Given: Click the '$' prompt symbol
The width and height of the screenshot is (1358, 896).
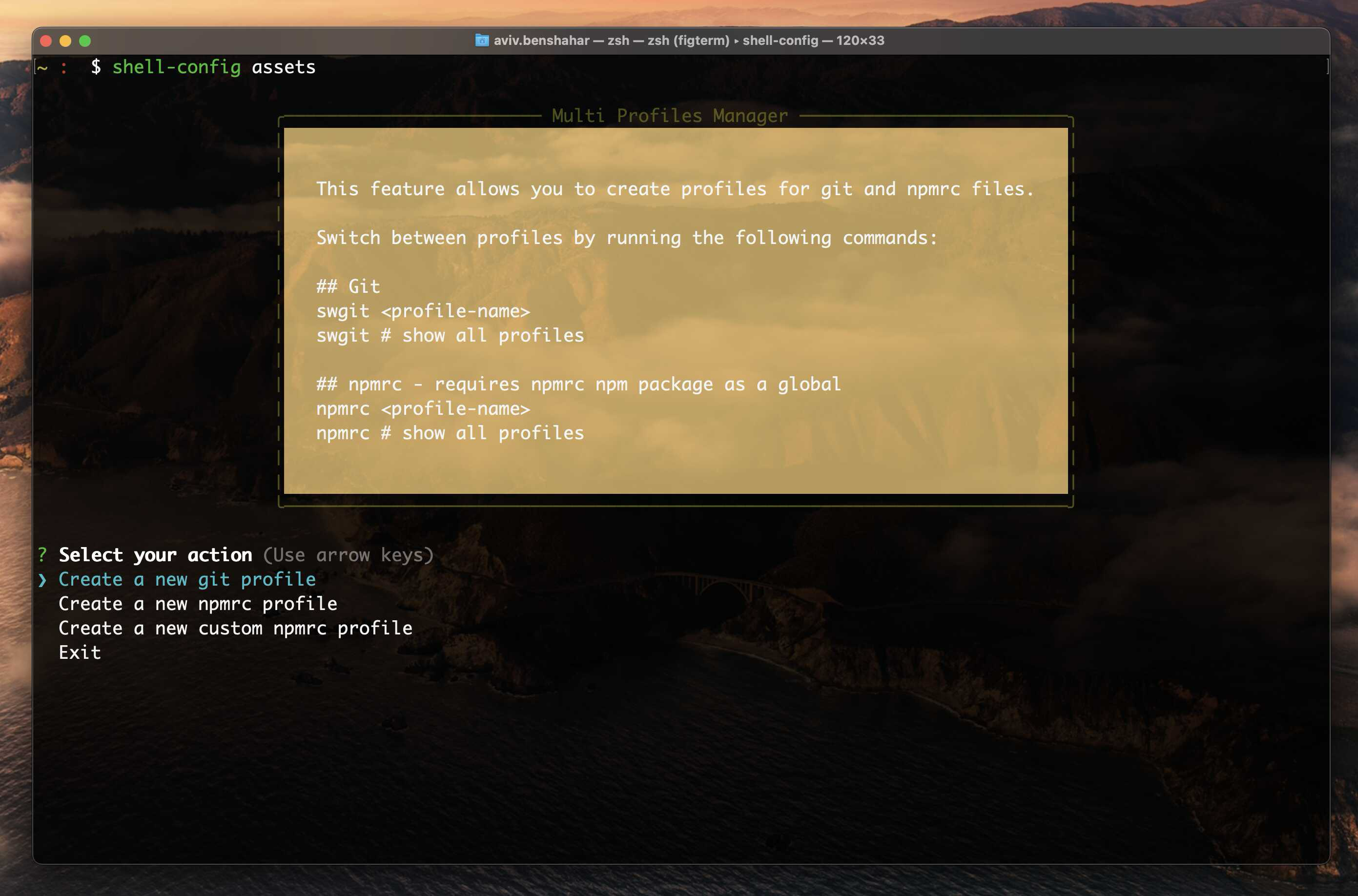Looking at the screenshot, I should [x=96, y=67].
